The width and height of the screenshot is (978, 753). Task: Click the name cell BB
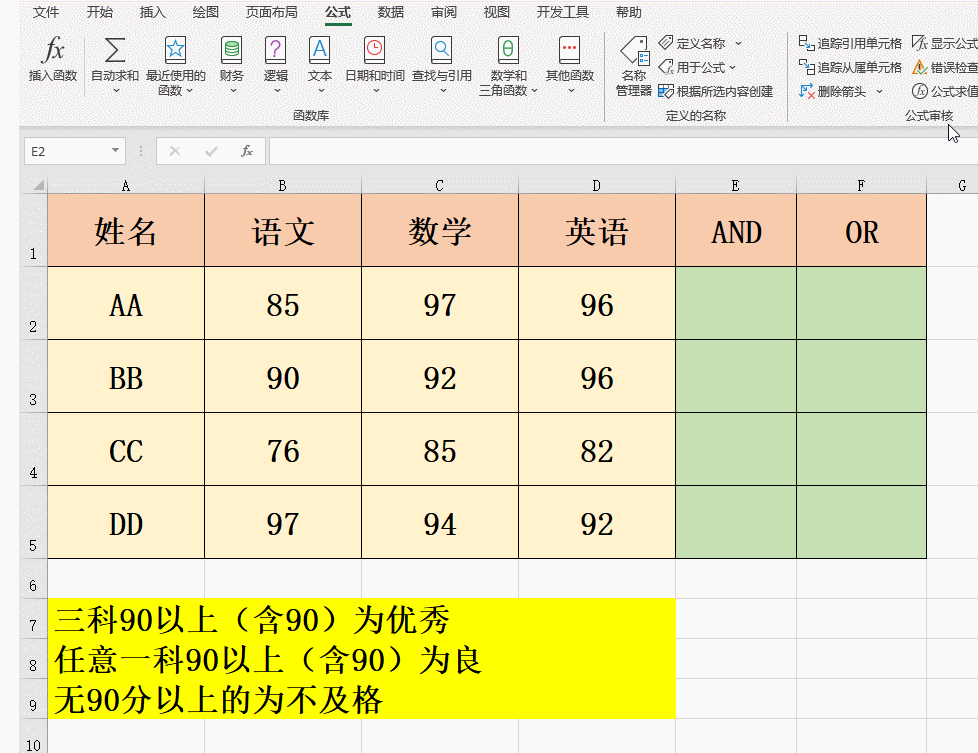126,377
